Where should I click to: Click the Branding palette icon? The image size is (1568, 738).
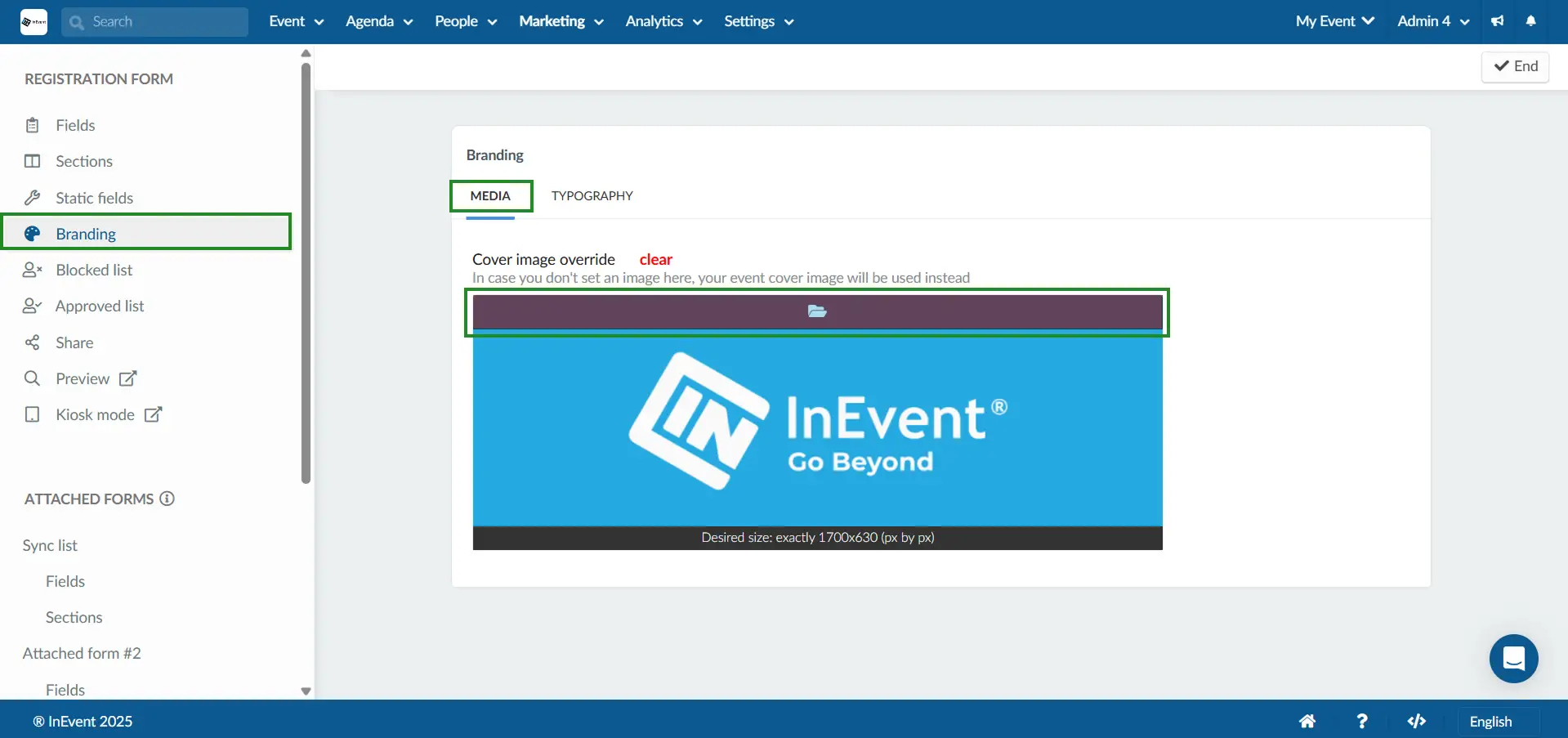click(x=33, y=234)
